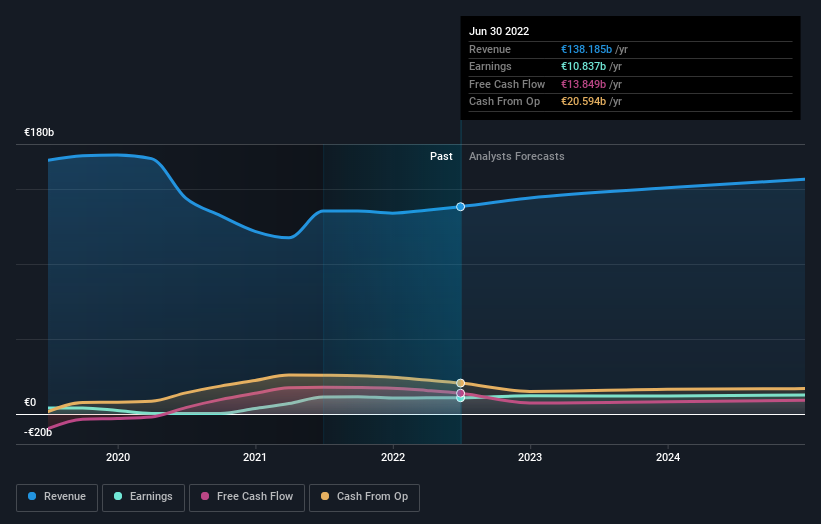Toggle the Revenue legend button
The height and width of the screenshot is (524, 821).
[x=57, y=497]
